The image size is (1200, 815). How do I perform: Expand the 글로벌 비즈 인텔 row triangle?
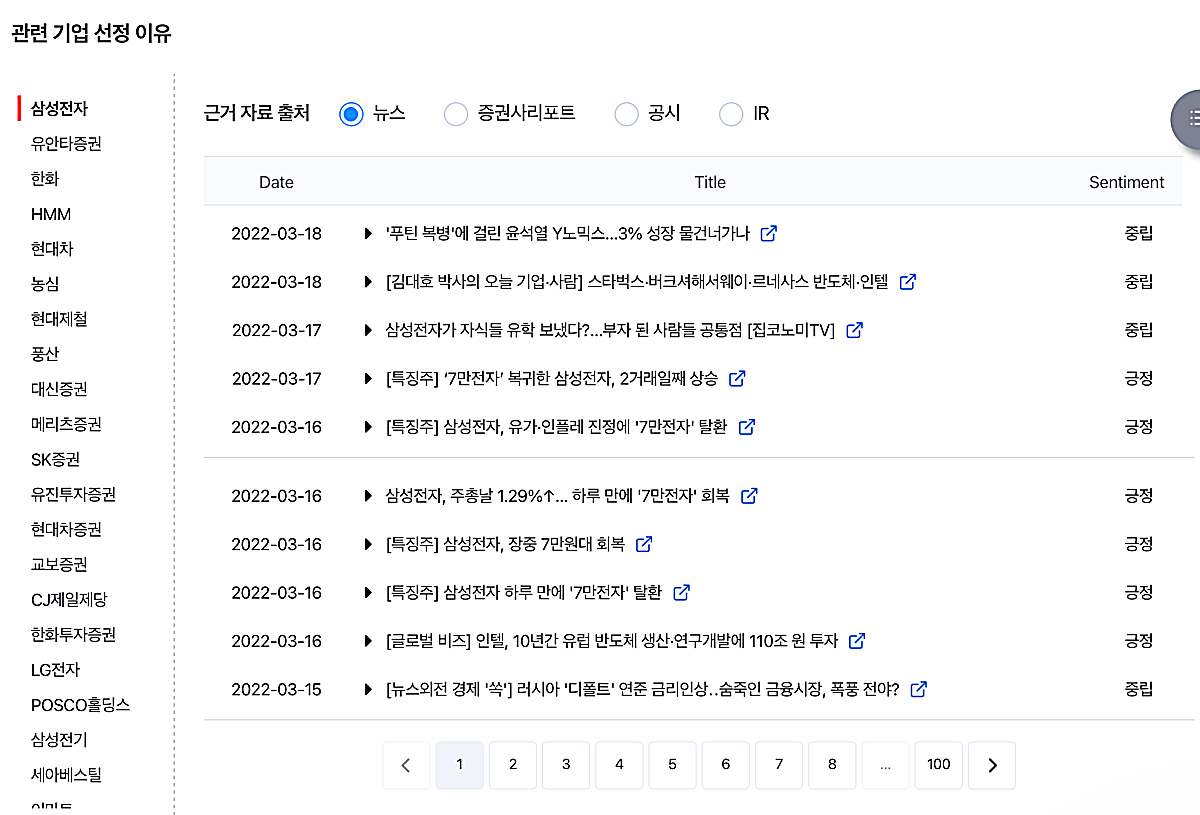coord(368,641)
